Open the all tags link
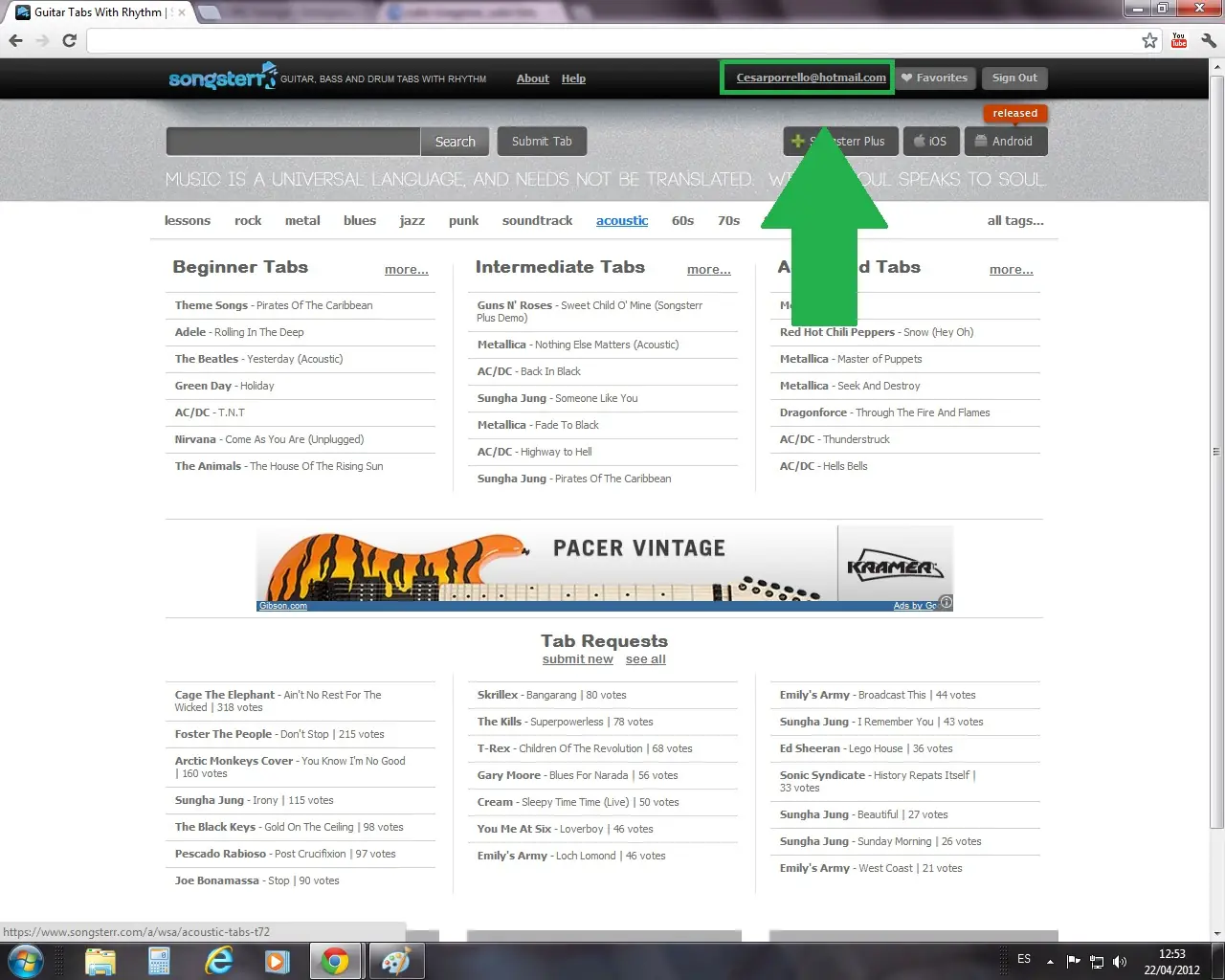 tap(1015, 220)
